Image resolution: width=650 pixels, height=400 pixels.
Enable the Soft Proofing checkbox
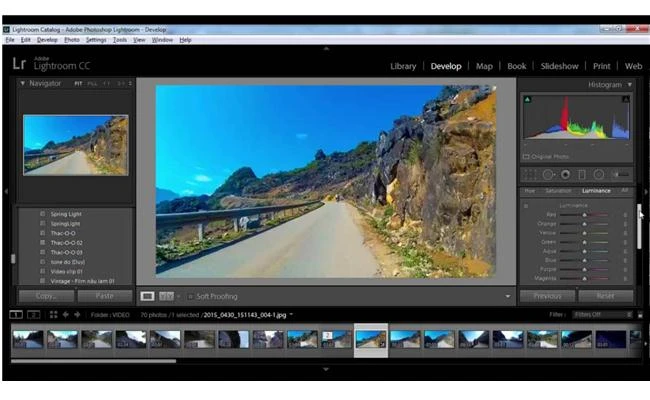click(189, 296)
